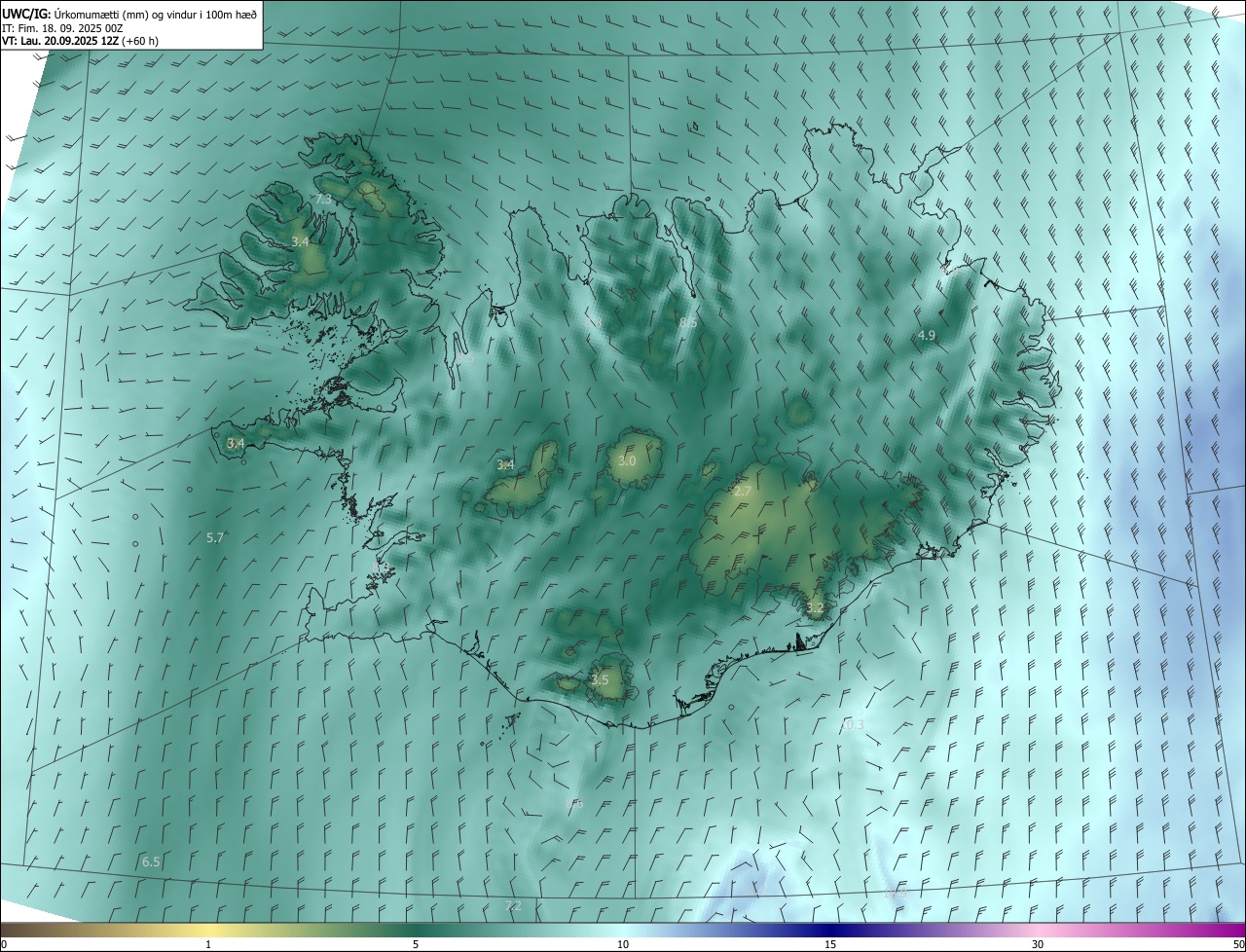Click the 10.3 value label offshore

852,724
